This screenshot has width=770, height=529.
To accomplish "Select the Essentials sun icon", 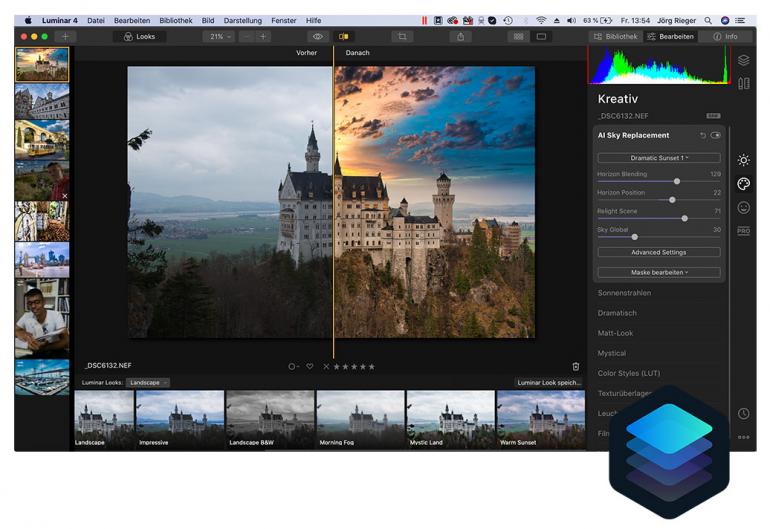I will click(743, 160).
